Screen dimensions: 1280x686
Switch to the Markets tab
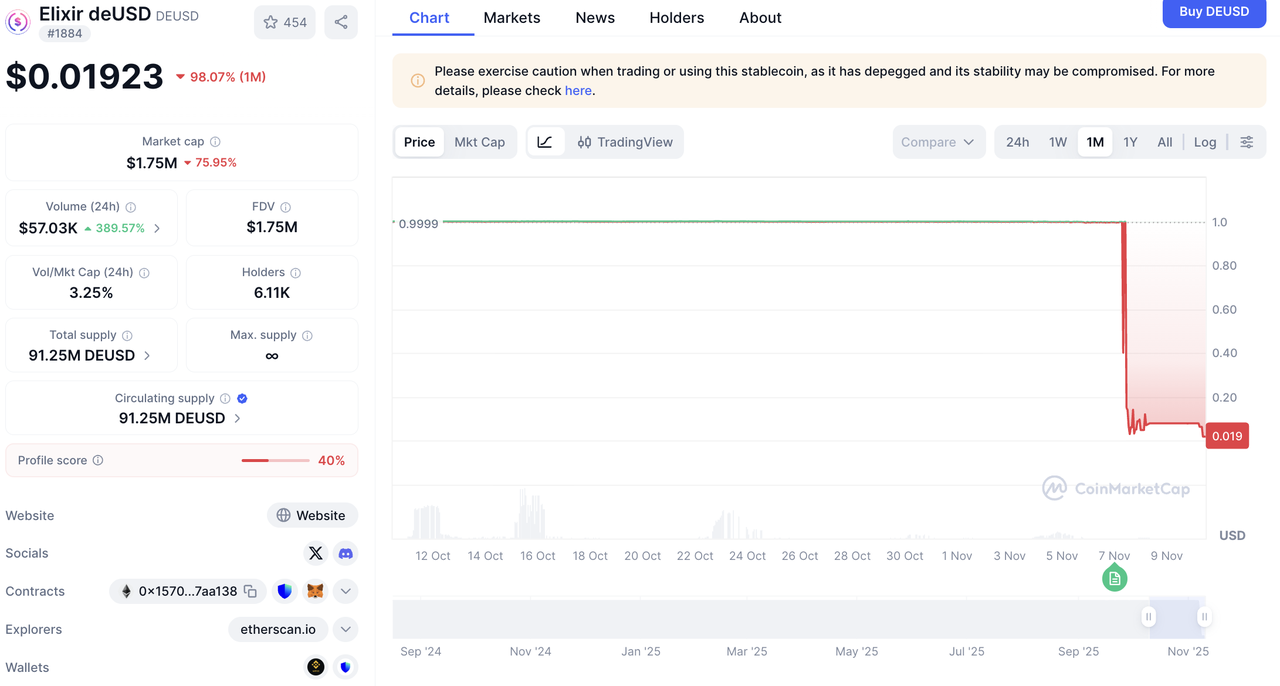[511, 18]
